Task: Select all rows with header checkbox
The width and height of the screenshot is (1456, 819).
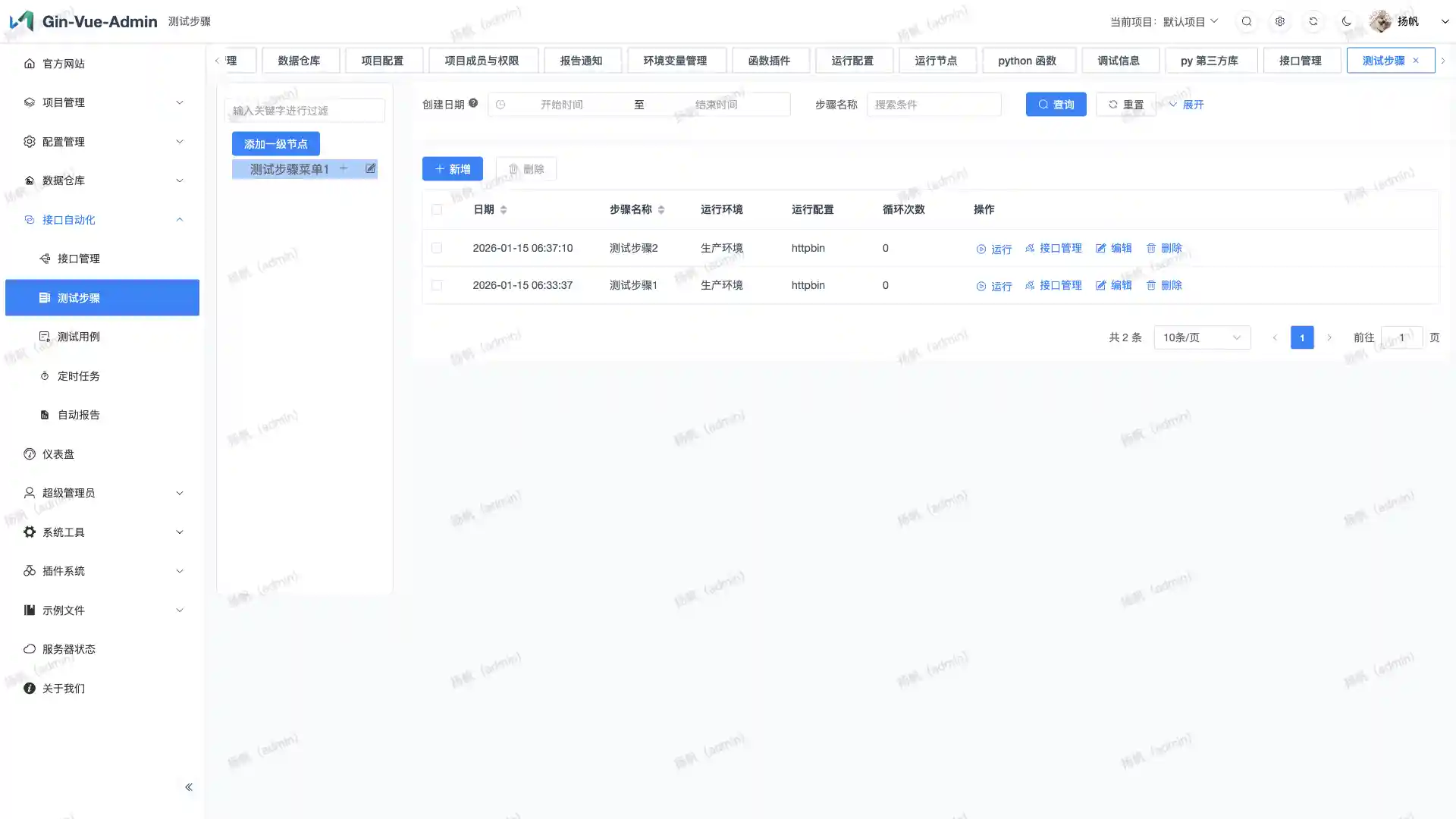Action: pos(437,209)
